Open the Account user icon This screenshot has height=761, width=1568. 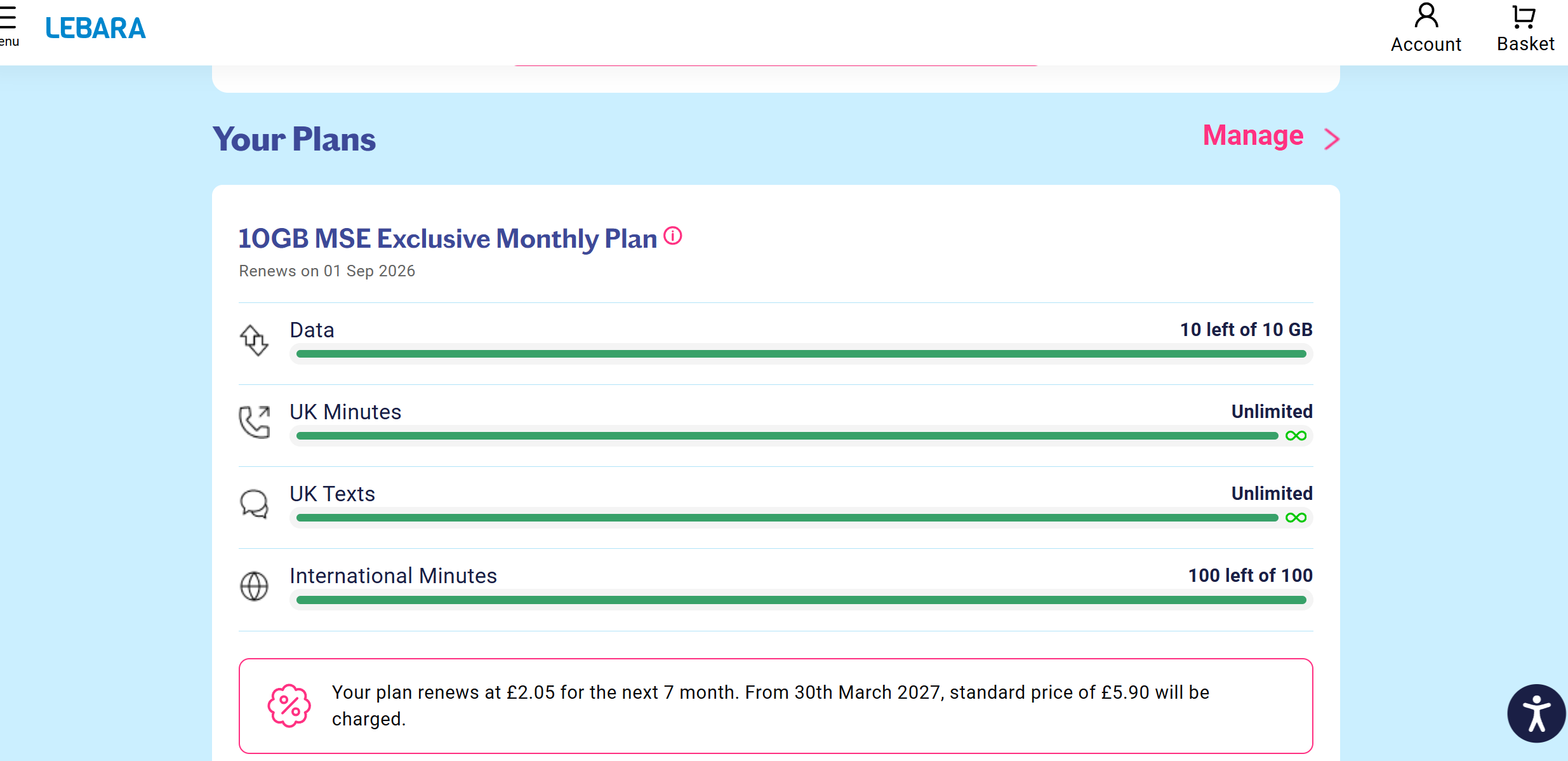click(x=1426, y=15)
